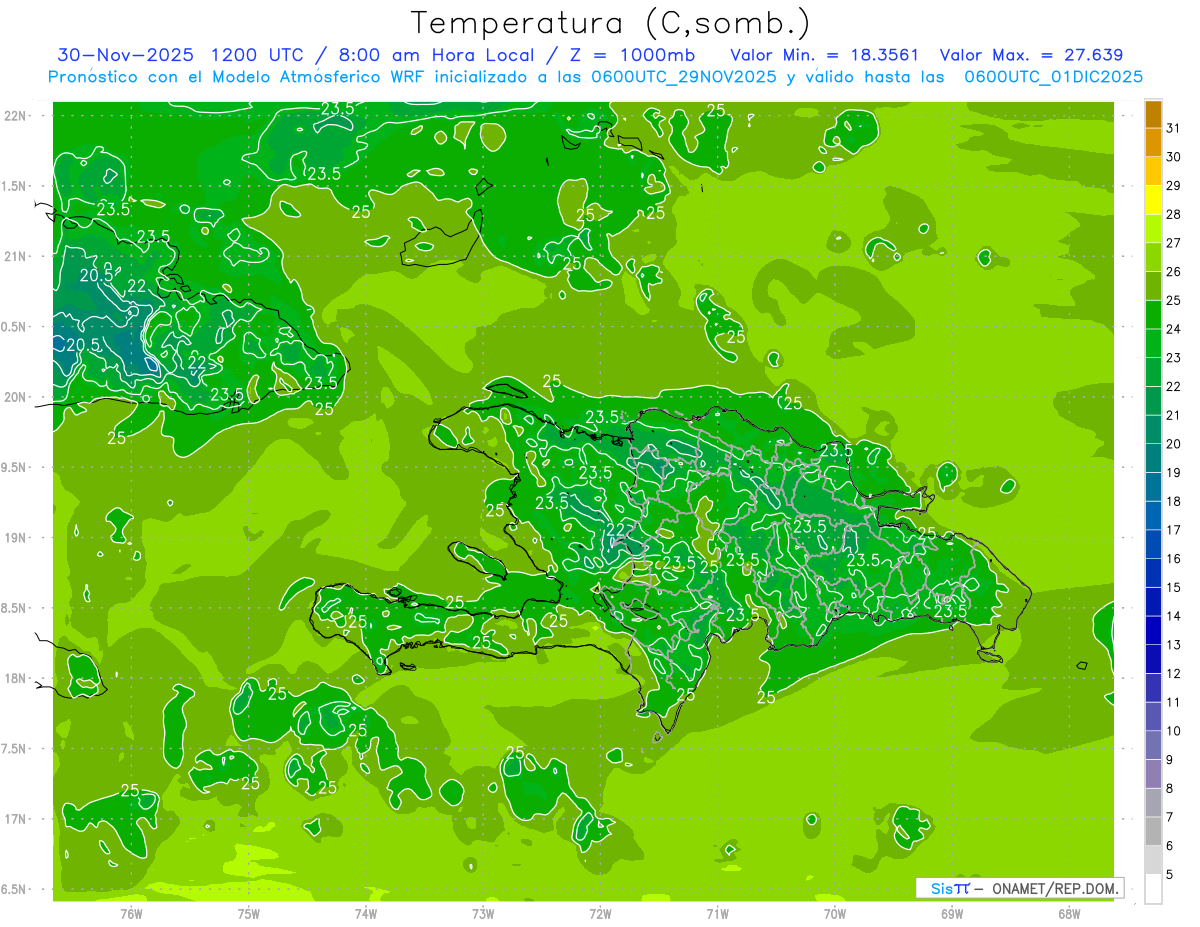Click the '22N' latitude axis label
The width and height of the screenshot is (1200, 927).
[x=15, y=116]
